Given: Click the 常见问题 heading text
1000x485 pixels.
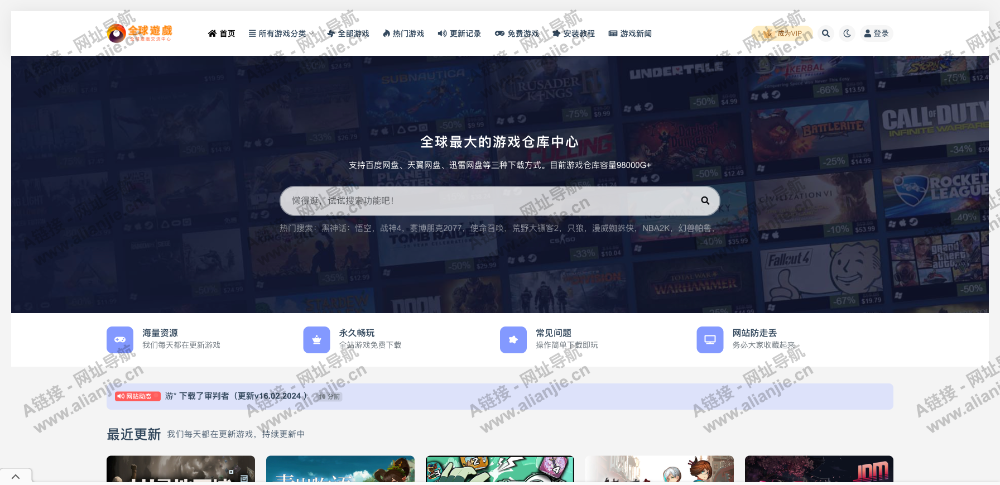Looking at the screenshot, I should pos(554,333).
